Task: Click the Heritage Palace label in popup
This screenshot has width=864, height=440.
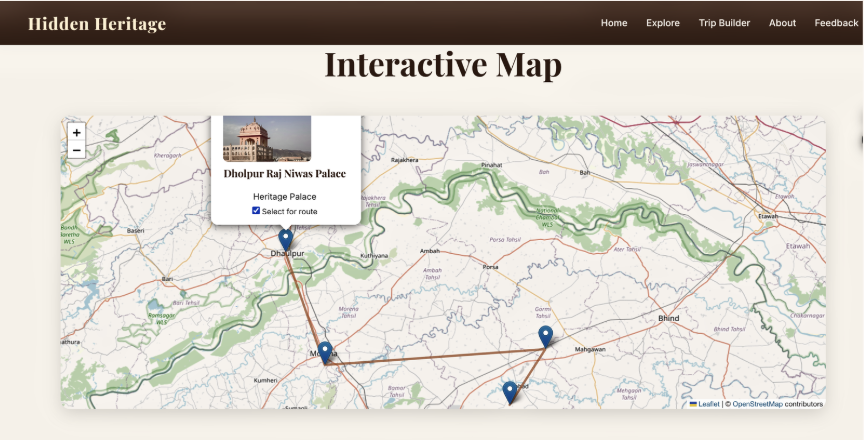Action: 284,197
